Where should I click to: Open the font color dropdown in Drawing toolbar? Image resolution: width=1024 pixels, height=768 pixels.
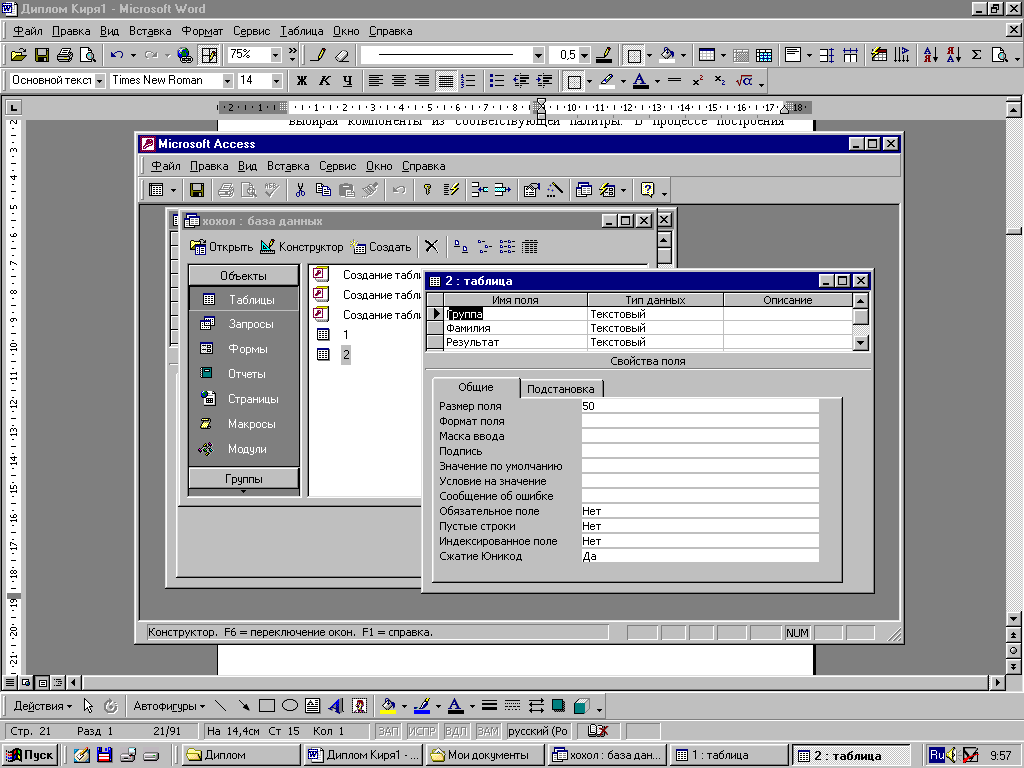471,705
